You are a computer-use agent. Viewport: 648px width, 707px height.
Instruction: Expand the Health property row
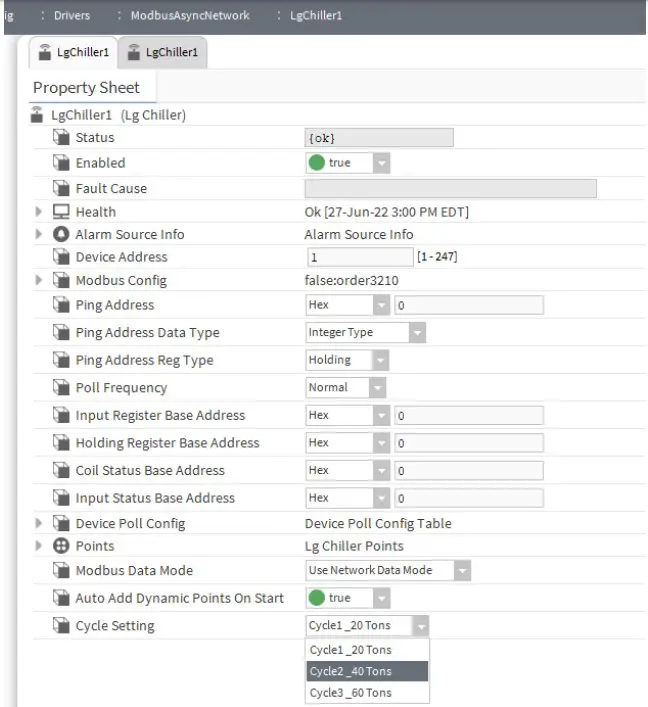pos(39,212)
